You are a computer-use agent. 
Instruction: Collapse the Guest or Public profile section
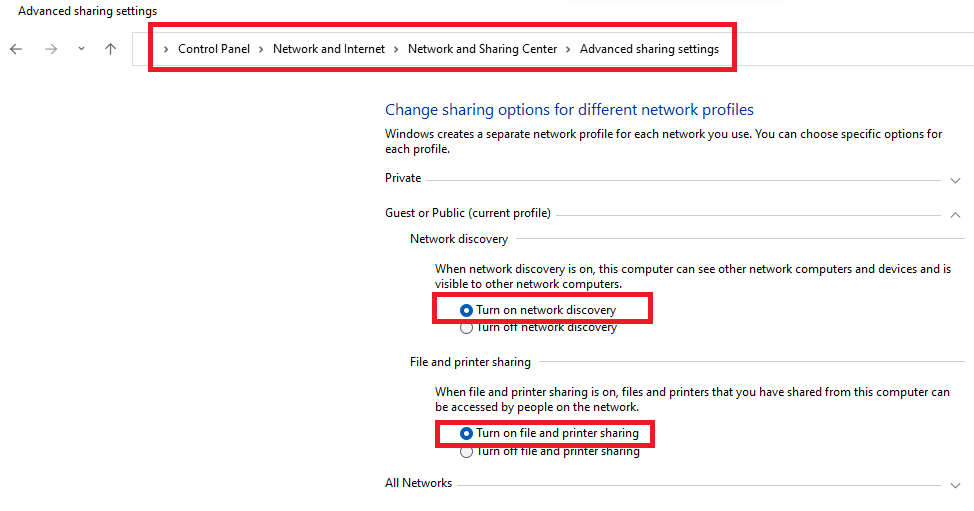[955, 215]
